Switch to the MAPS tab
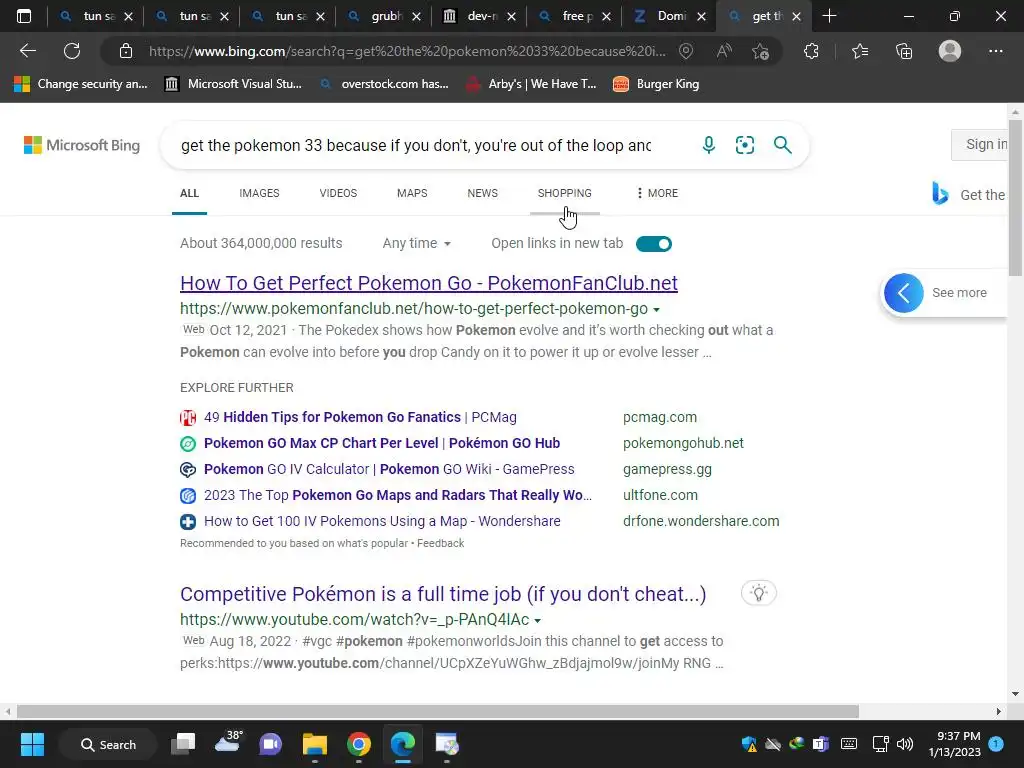This screenshot has width=1024, height=768. click(x=412, y=193)
